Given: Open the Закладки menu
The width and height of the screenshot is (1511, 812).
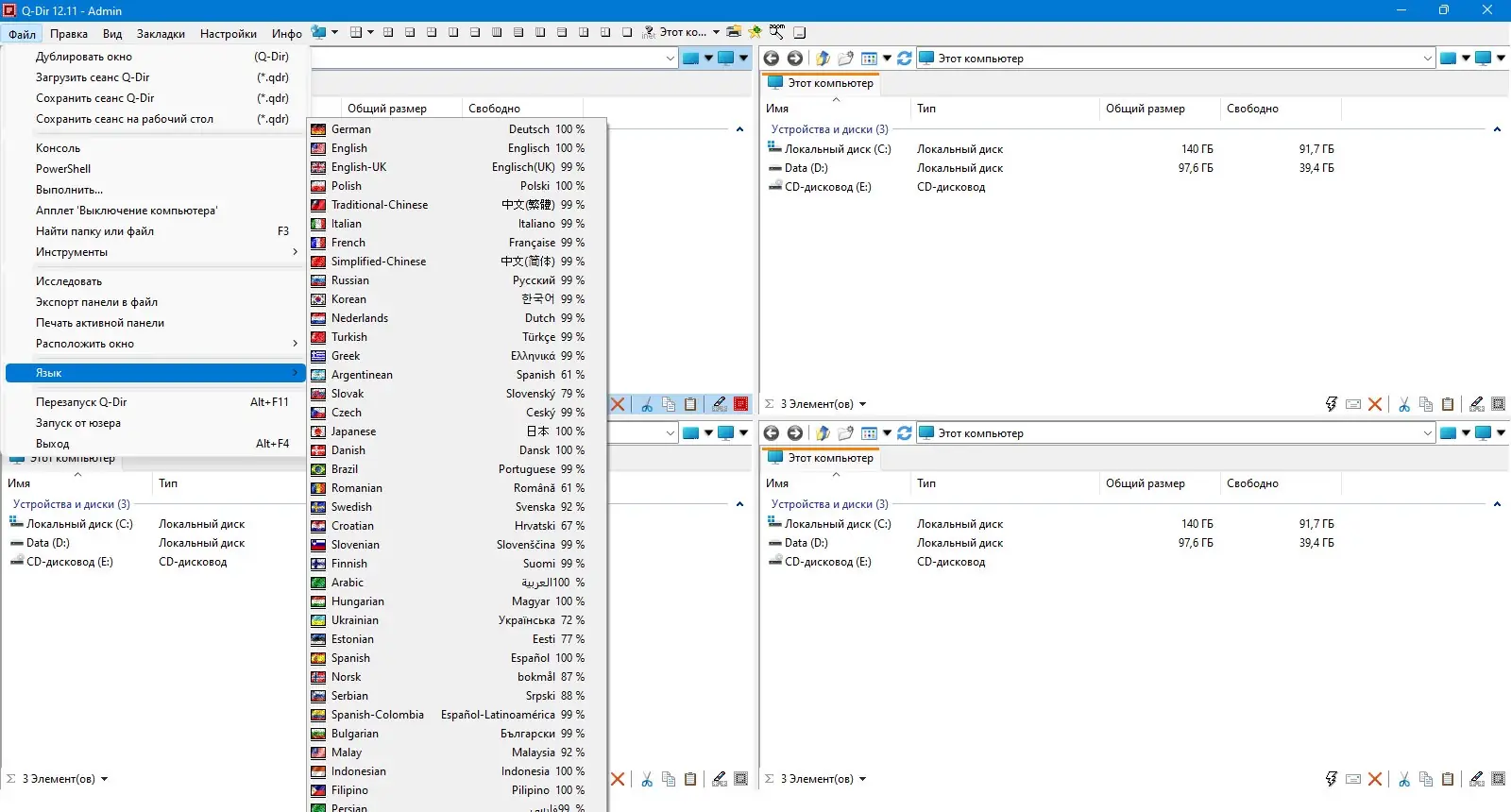Looking at the screenshot, I should pos(161,34).
